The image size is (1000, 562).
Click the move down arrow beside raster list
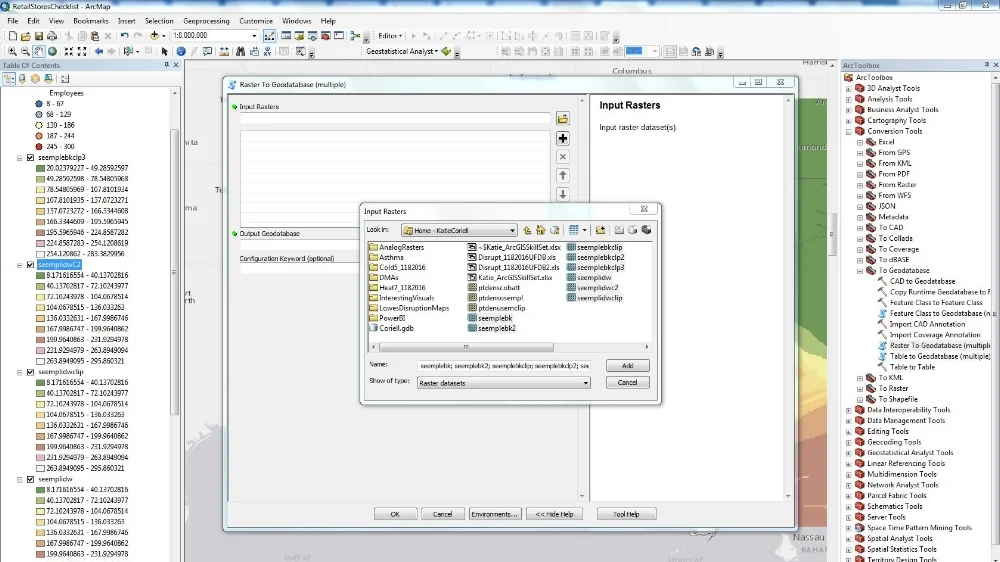click(562, 194)
